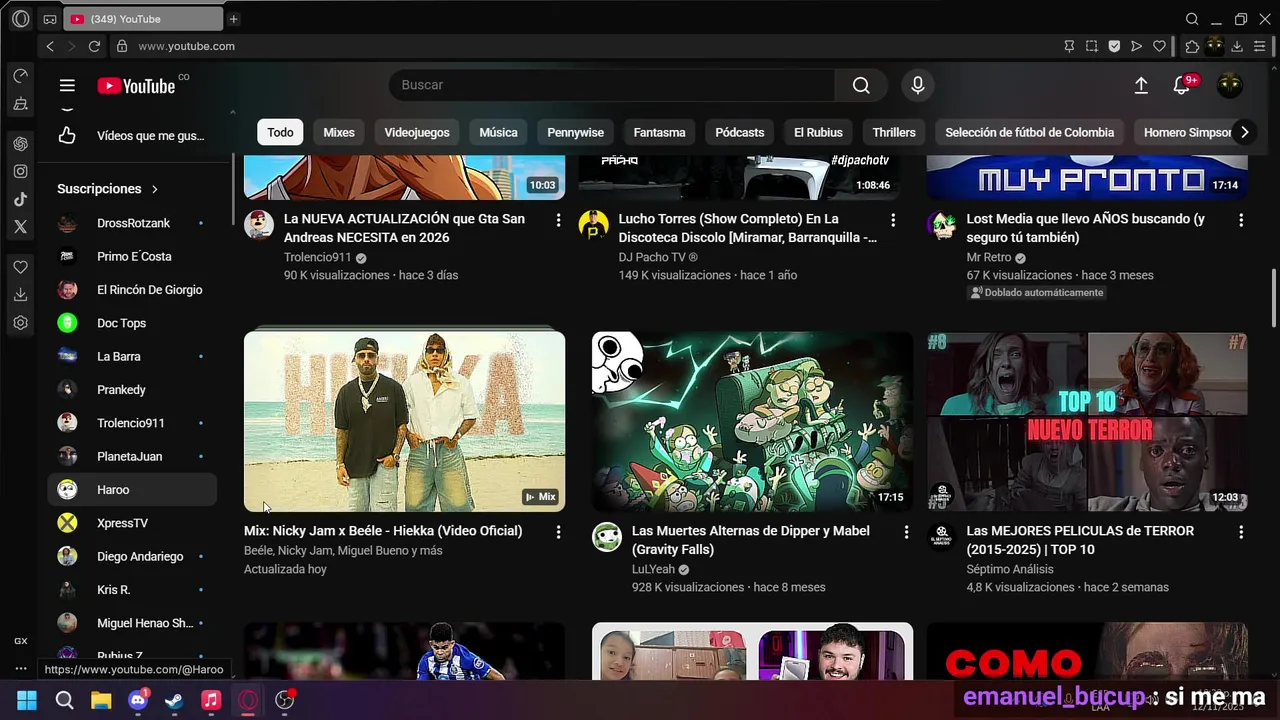Open File Explorer from the taskbar
This screenshot has width=1280, height=720.
coord(101,700)
